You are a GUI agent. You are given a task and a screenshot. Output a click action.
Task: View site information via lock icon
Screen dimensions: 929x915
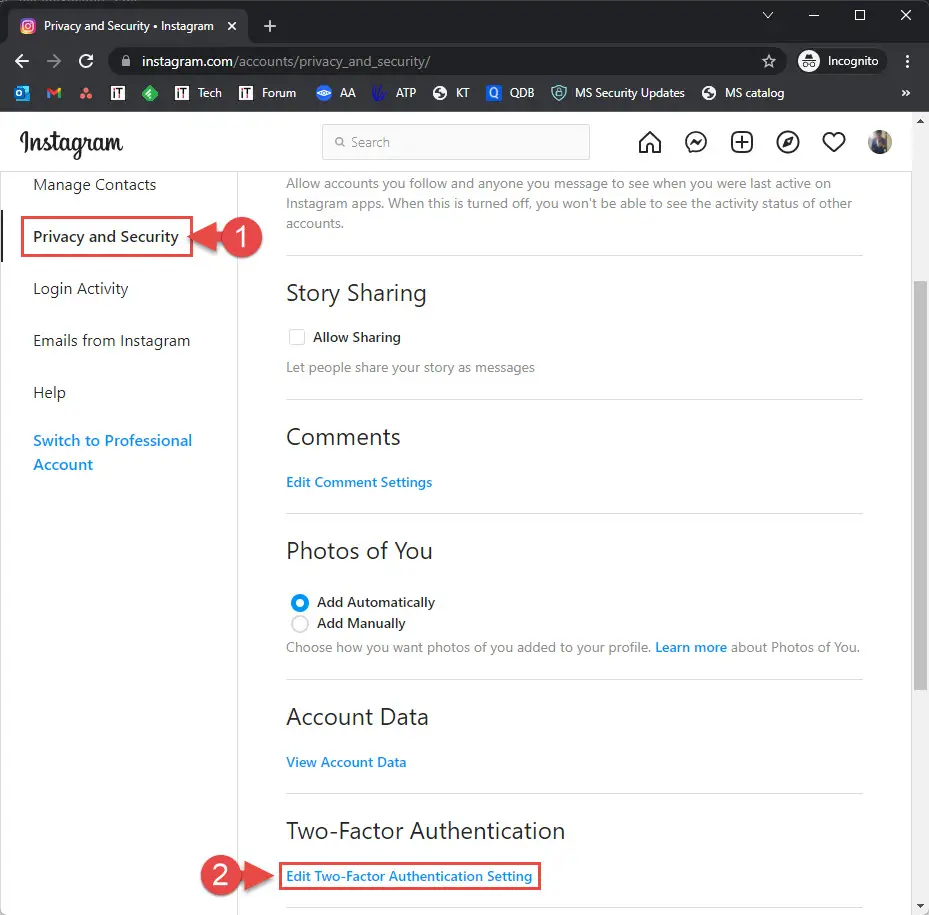126,61
